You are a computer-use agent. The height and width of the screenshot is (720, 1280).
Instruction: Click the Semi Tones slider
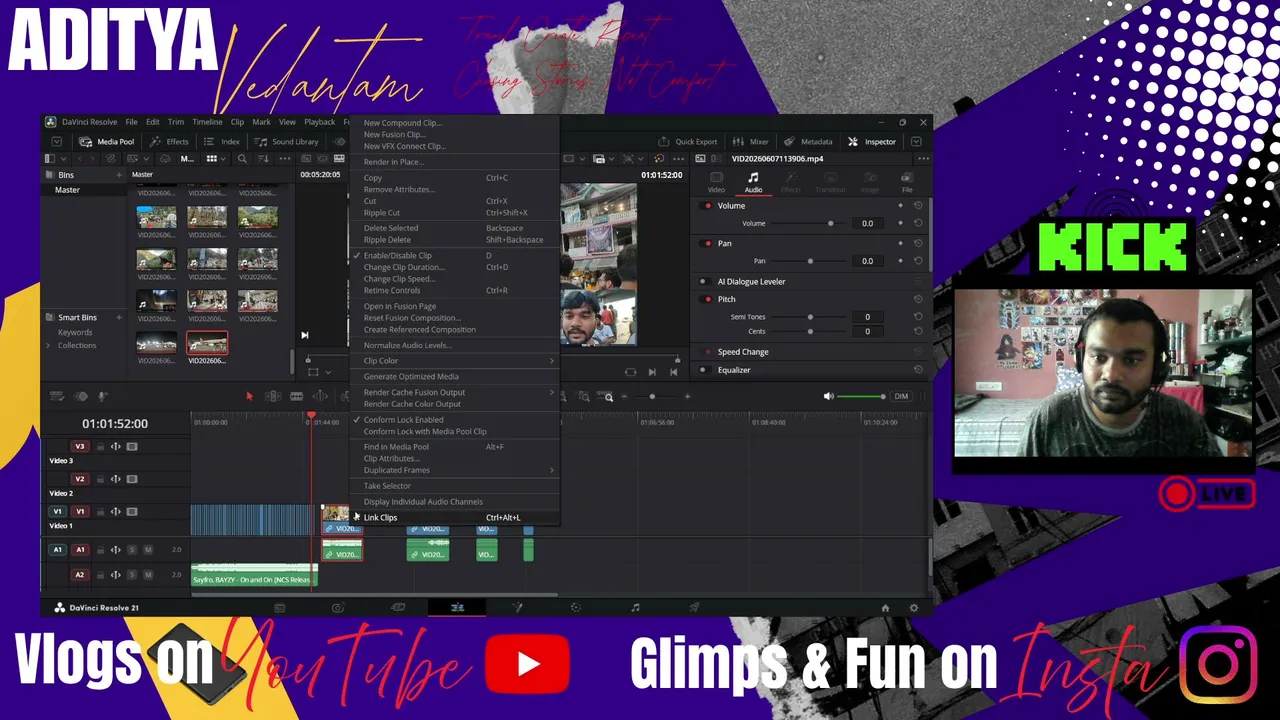point(810,317)
